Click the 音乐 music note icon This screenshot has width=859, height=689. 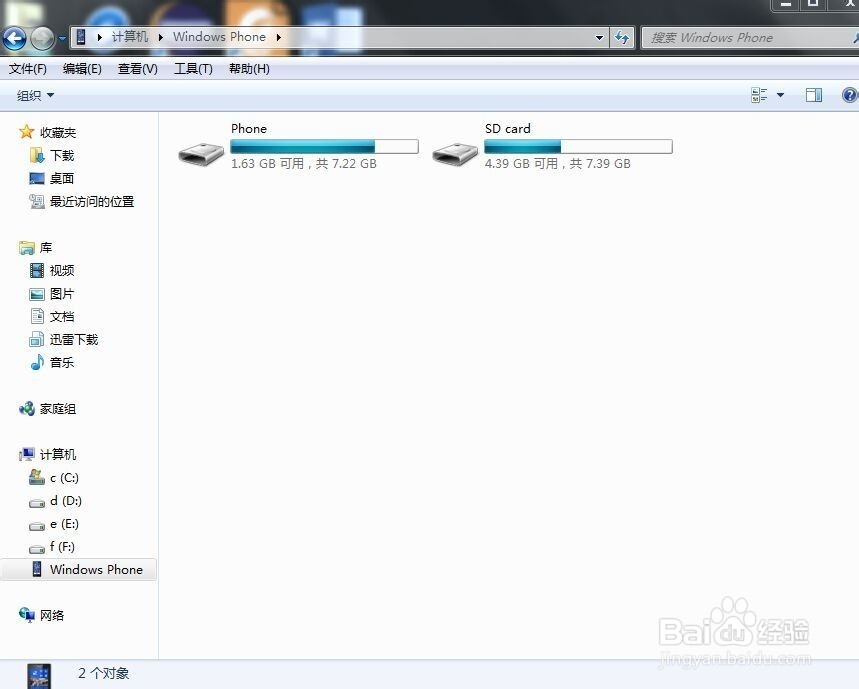pyautogui.click(x=37, y=362)
